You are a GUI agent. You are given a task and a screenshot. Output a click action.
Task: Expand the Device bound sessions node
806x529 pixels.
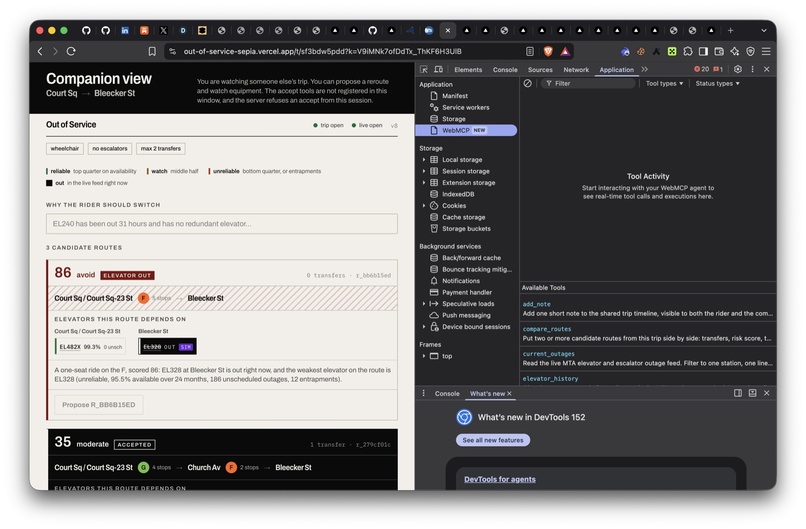[424, 326]
